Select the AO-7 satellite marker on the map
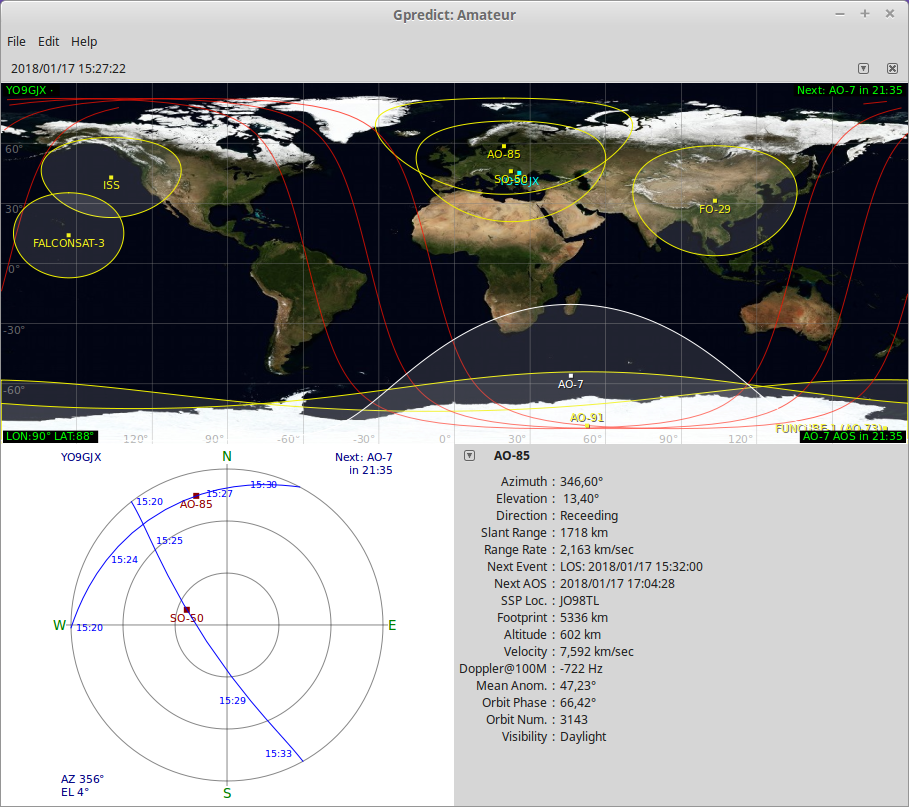The height and width of the screenshot is (807, 909). pyautogui.click(x=569, y=374)
